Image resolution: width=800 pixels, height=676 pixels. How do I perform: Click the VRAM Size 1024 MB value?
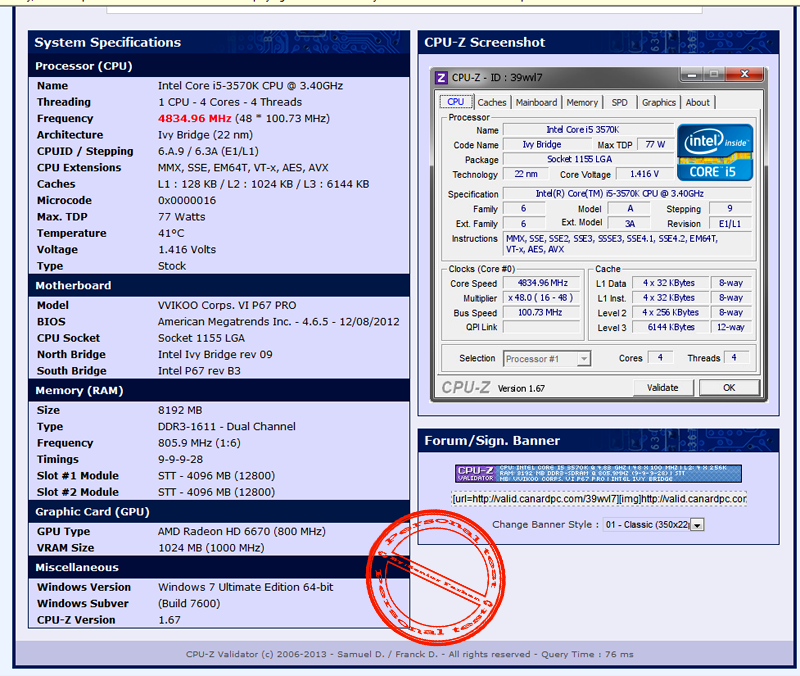pos(211,548)
